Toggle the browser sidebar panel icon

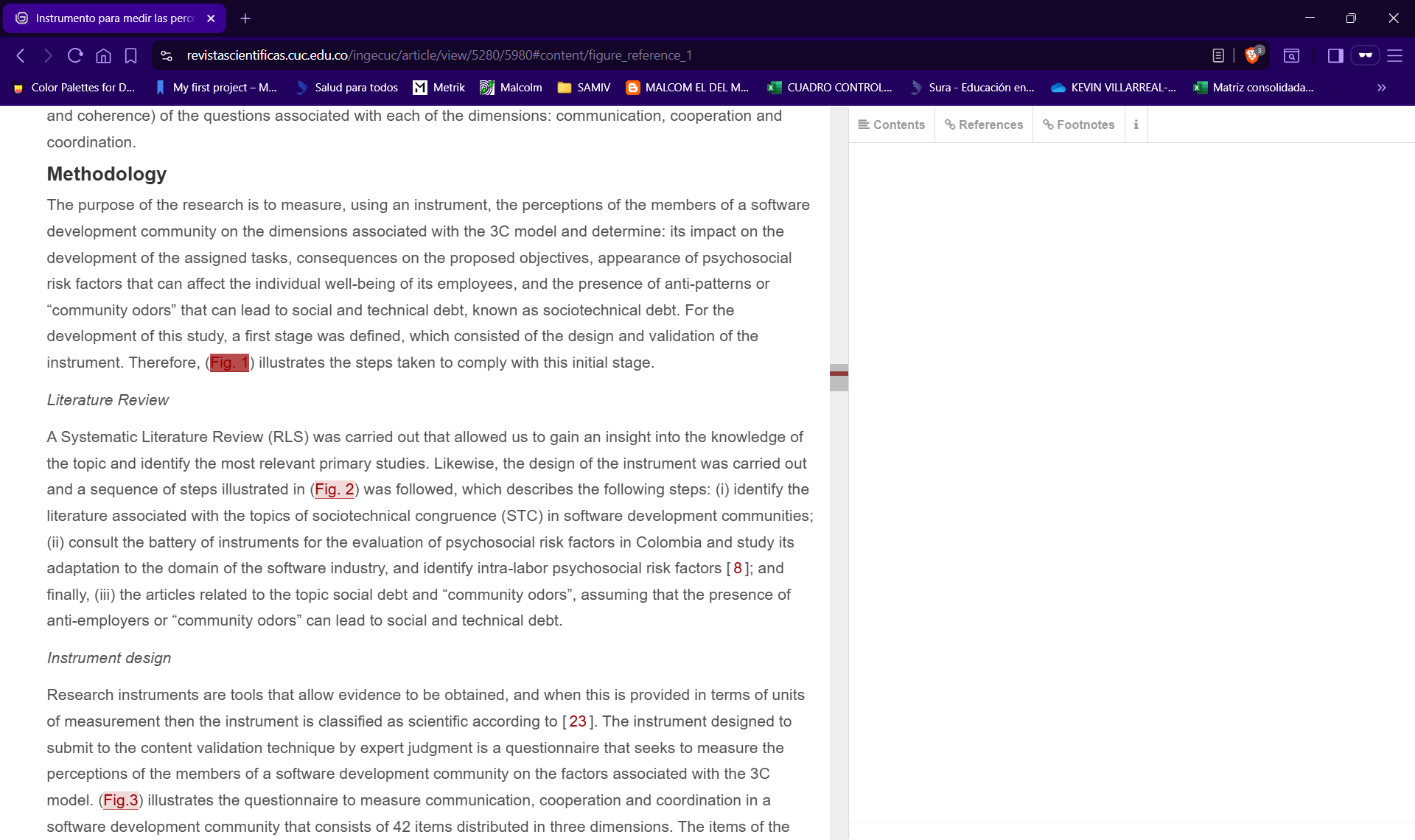pos(1335,55)
